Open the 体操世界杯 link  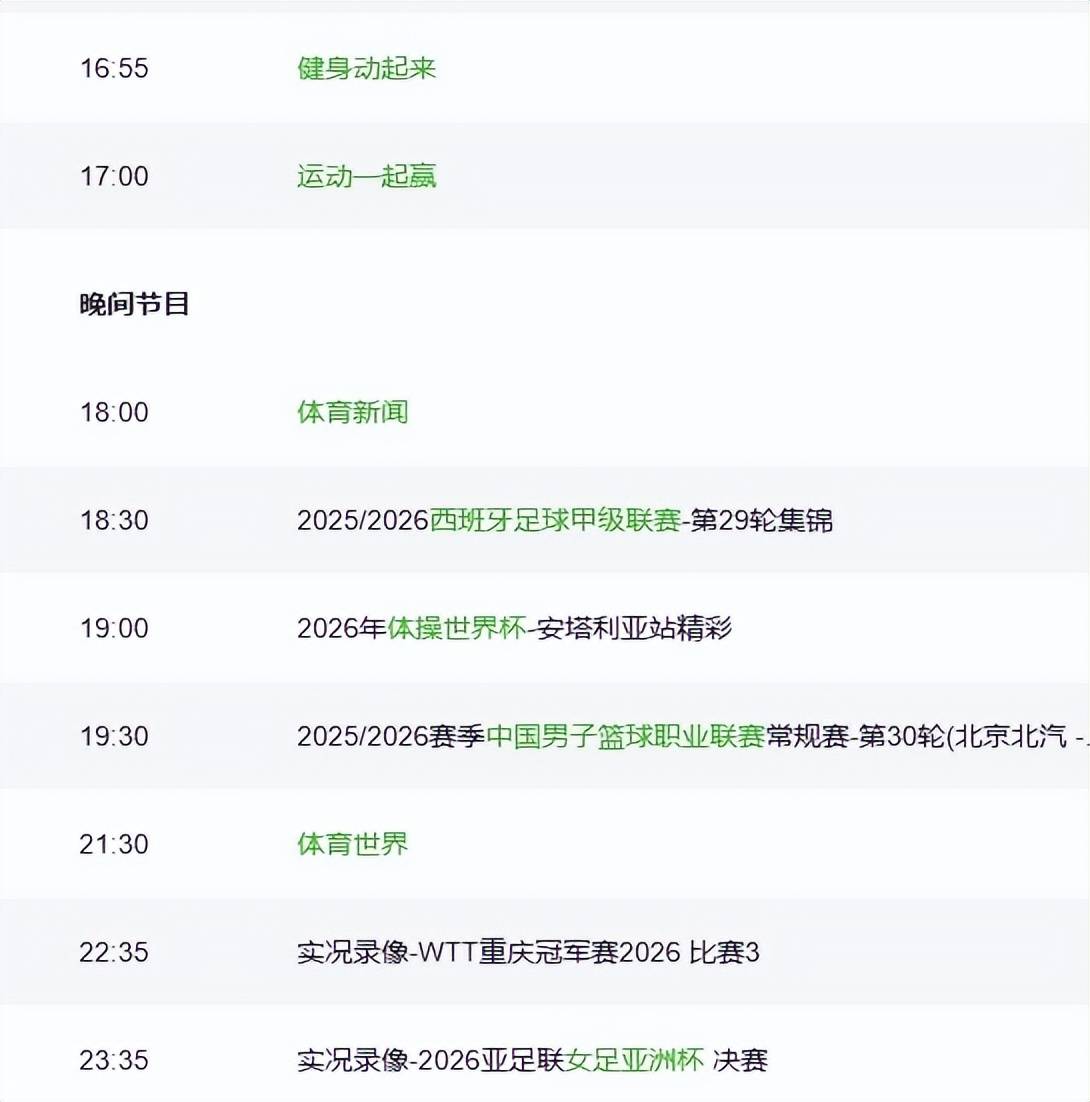coord(456,628)
